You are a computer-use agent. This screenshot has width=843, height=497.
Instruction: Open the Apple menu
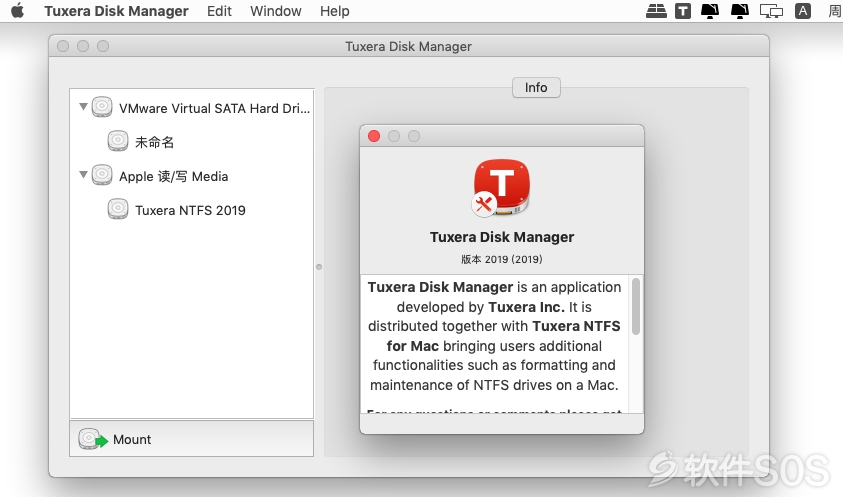coord(18,11)
